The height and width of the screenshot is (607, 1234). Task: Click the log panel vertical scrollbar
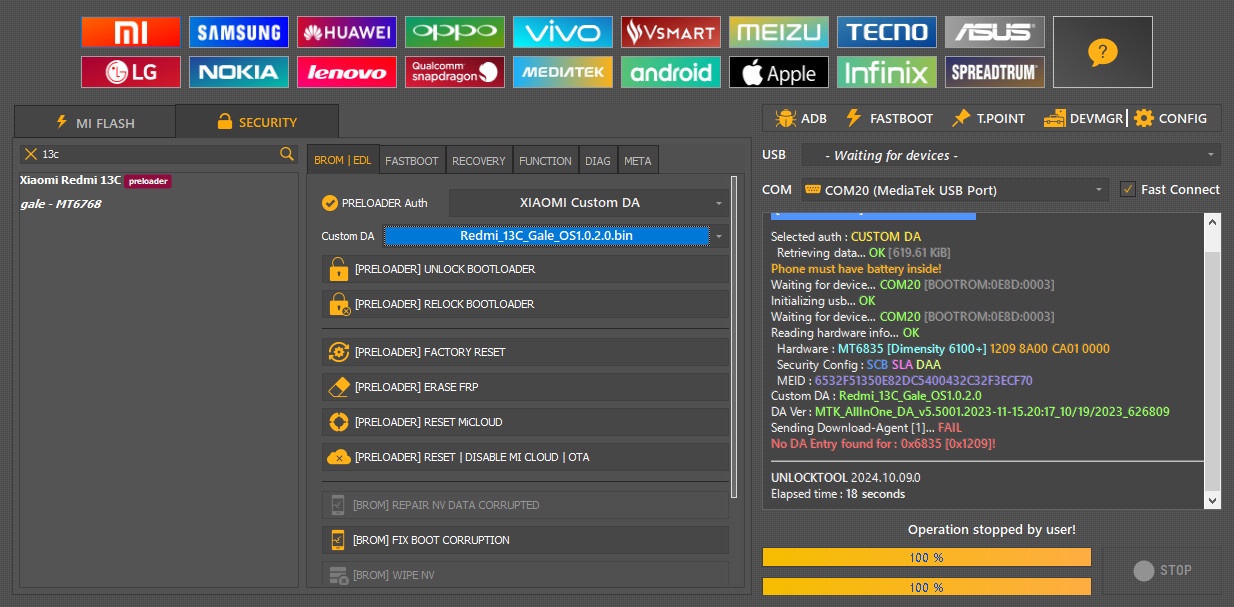click(1213, 361)
